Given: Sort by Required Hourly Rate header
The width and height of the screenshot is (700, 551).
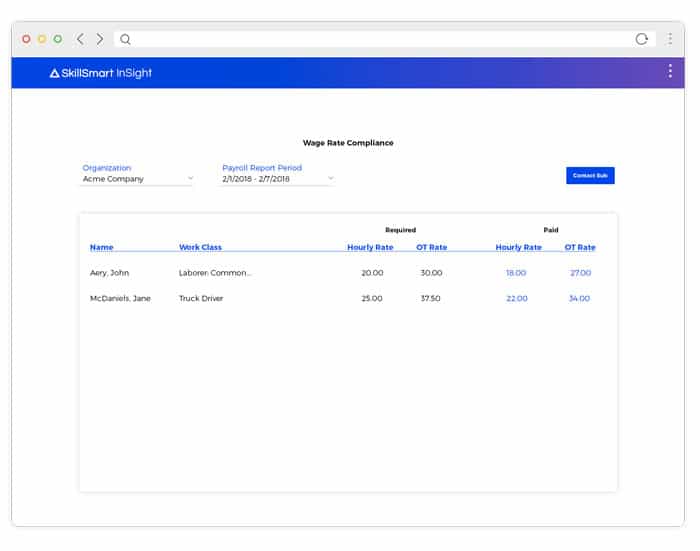Looking at the screenshot, I should coord(370,247).
